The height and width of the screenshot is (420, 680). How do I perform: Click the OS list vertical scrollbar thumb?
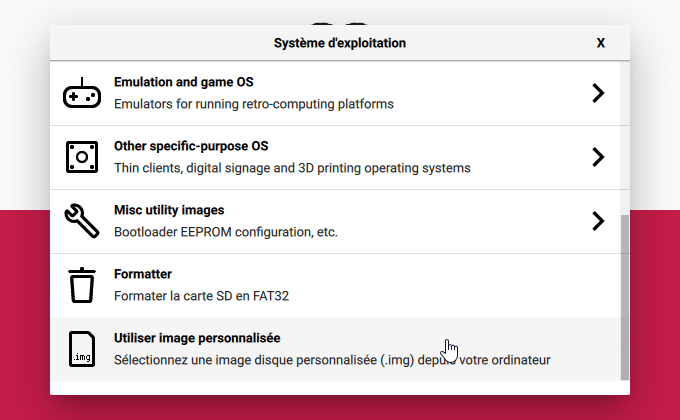tap(624, 297)
